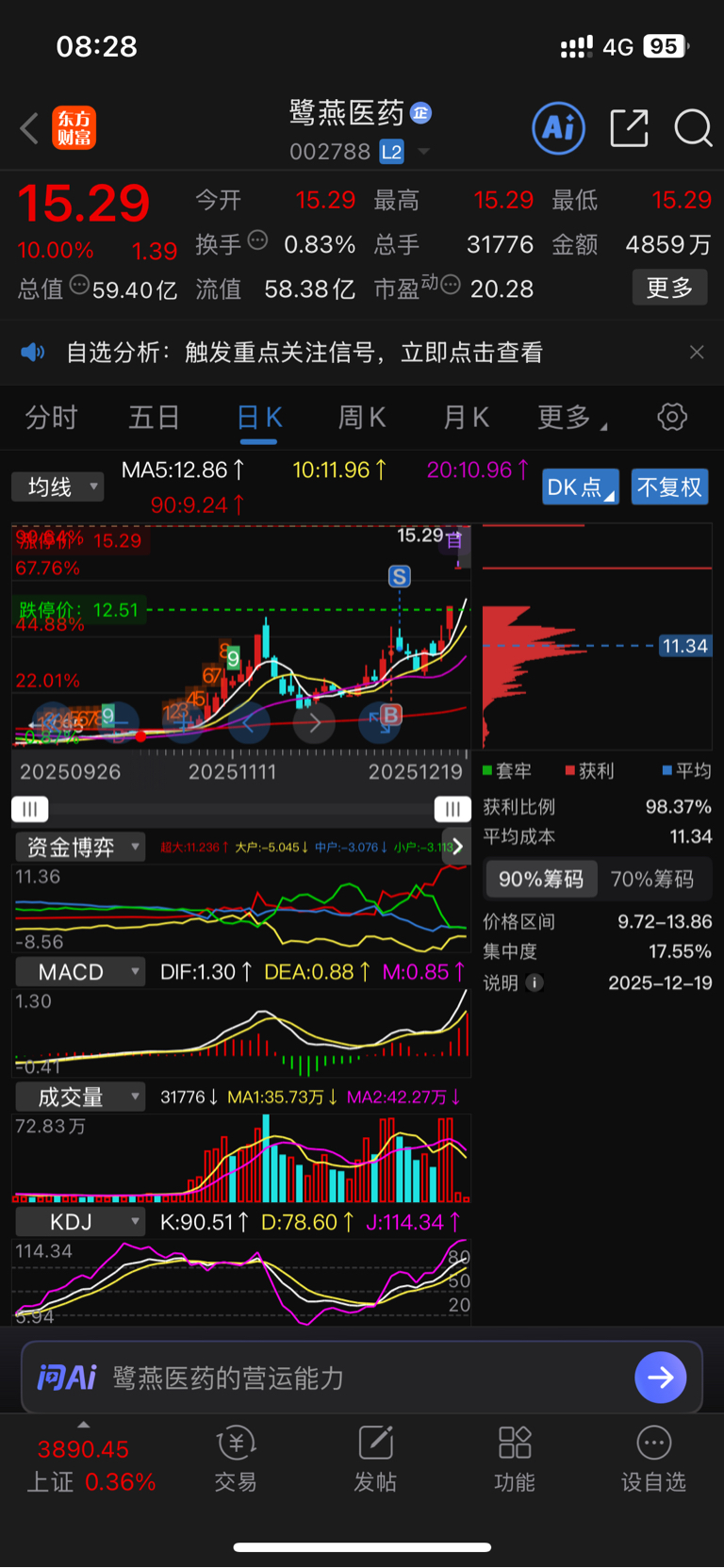Switch to 分时 chart tab

51,417
